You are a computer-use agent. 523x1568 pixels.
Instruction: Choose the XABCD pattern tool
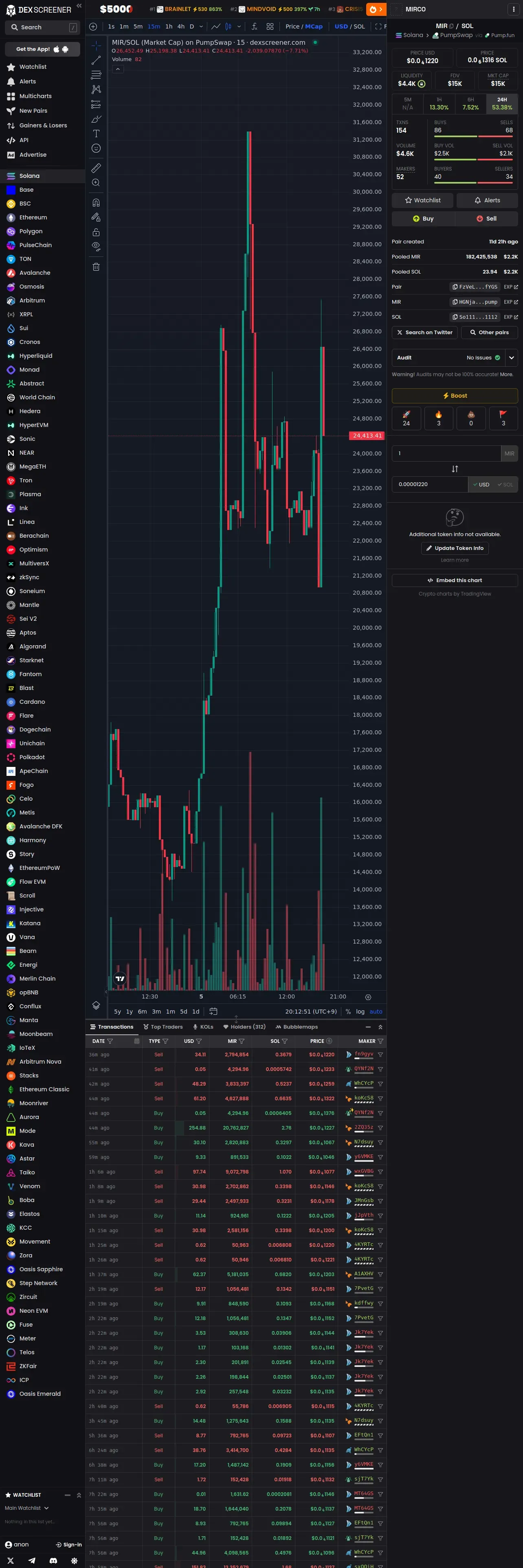[x=96, y=90]
